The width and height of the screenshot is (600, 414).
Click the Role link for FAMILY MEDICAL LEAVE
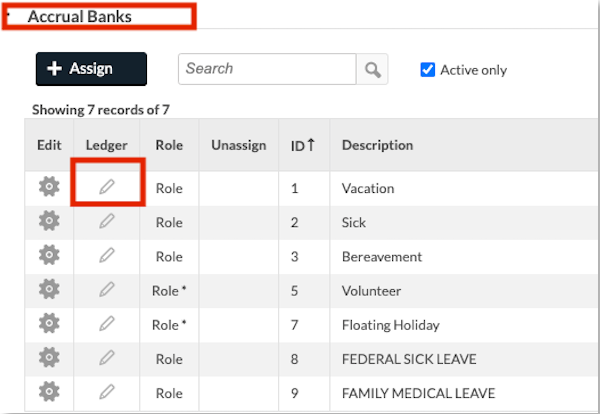[169, 393]
